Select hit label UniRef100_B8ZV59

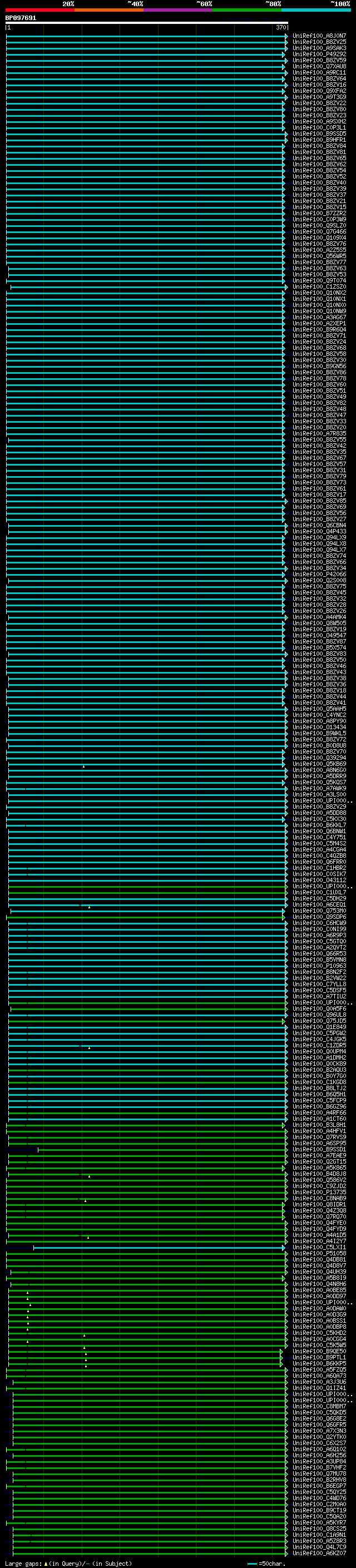point(319,60)
